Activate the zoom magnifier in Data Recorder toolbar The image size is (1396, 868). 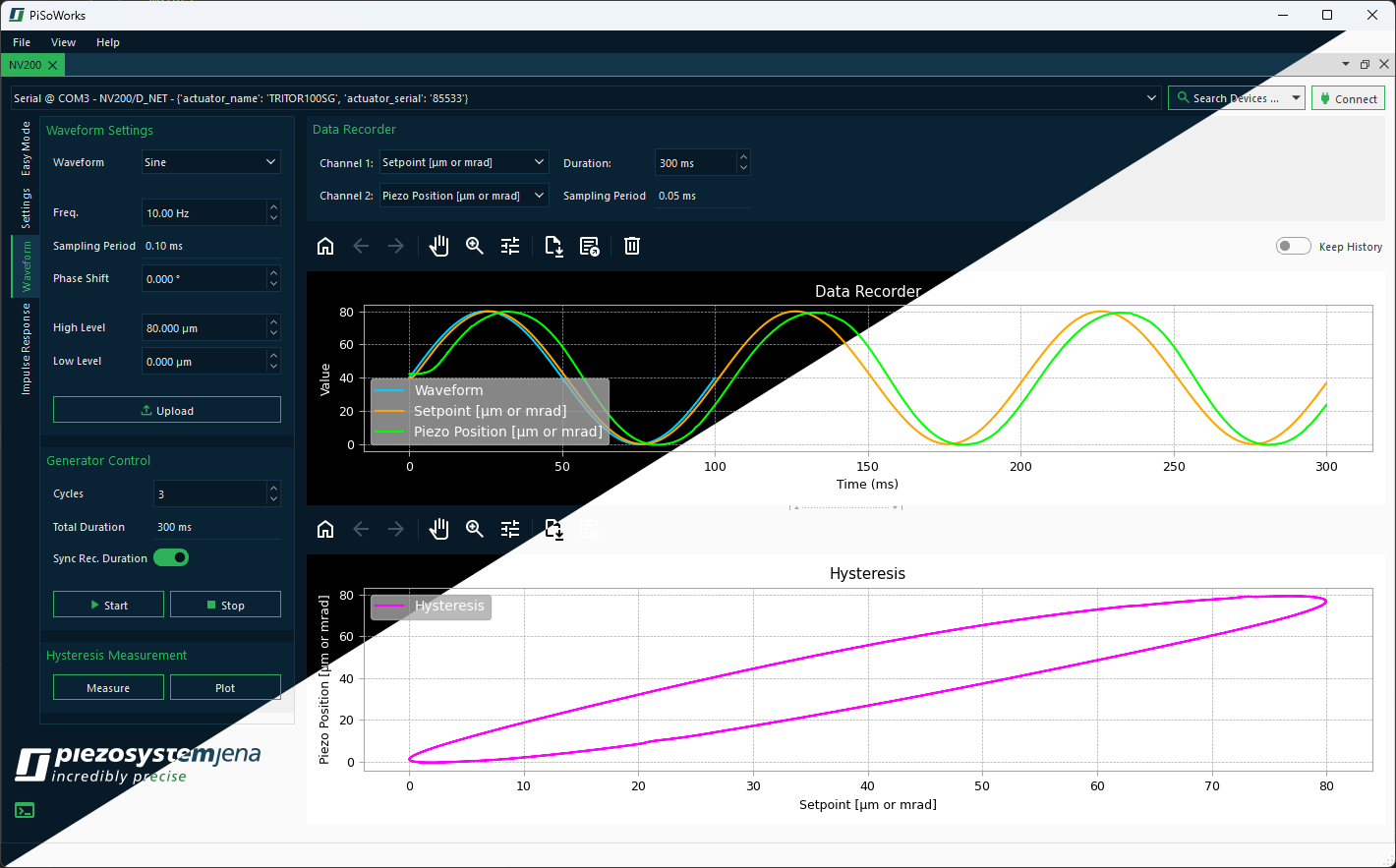(x=475, y=246)
